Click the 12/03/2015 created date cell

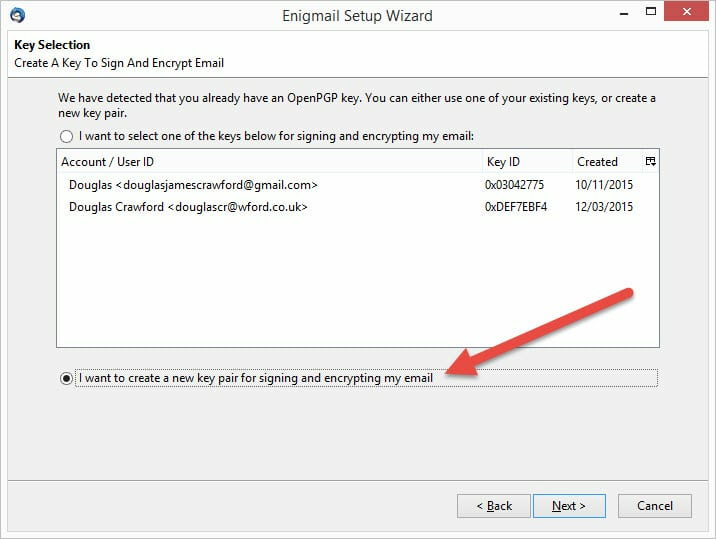[604, 206]
